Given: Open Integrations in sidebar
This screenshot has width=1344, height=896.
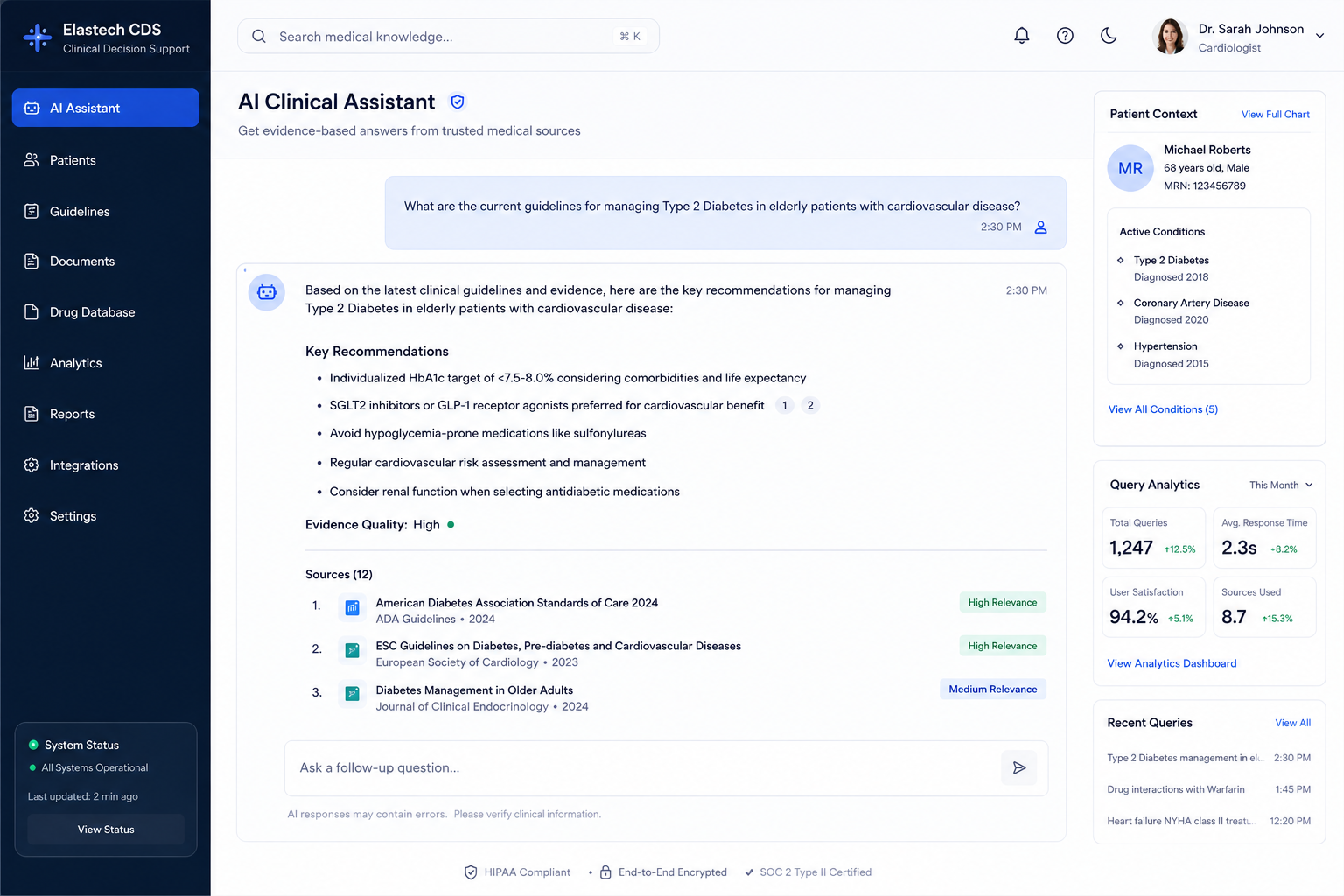Looking at the screenshot, I should click(106, 465).
